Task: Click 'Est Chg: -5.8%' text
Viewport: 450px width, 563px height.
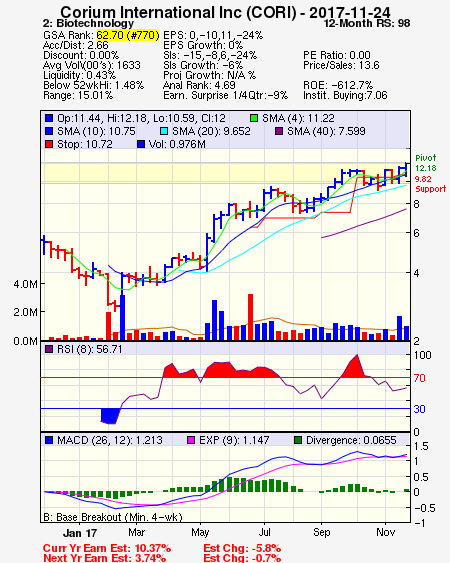Action: [242, 548]
